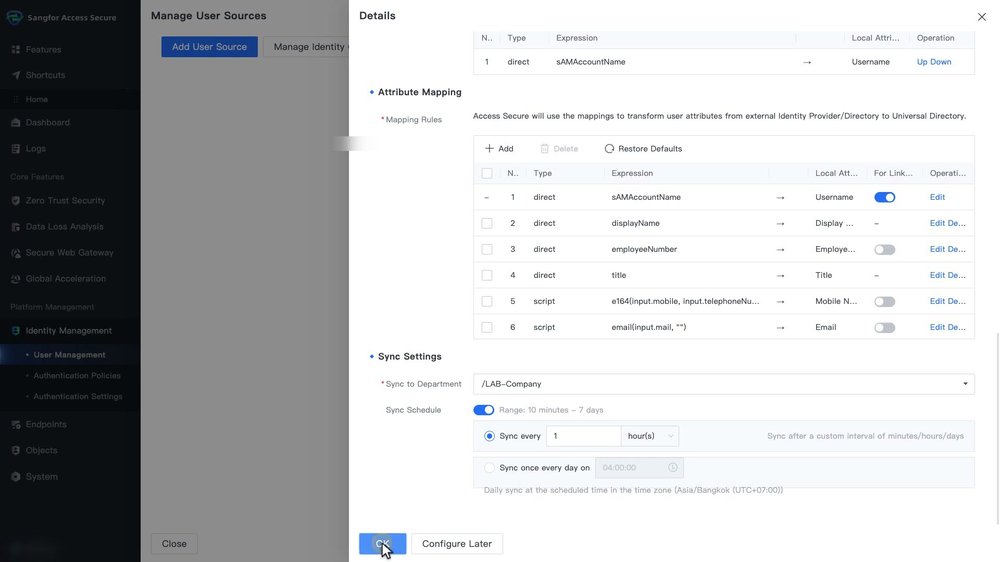Select the Sync once every day radio button

(489, 468)
